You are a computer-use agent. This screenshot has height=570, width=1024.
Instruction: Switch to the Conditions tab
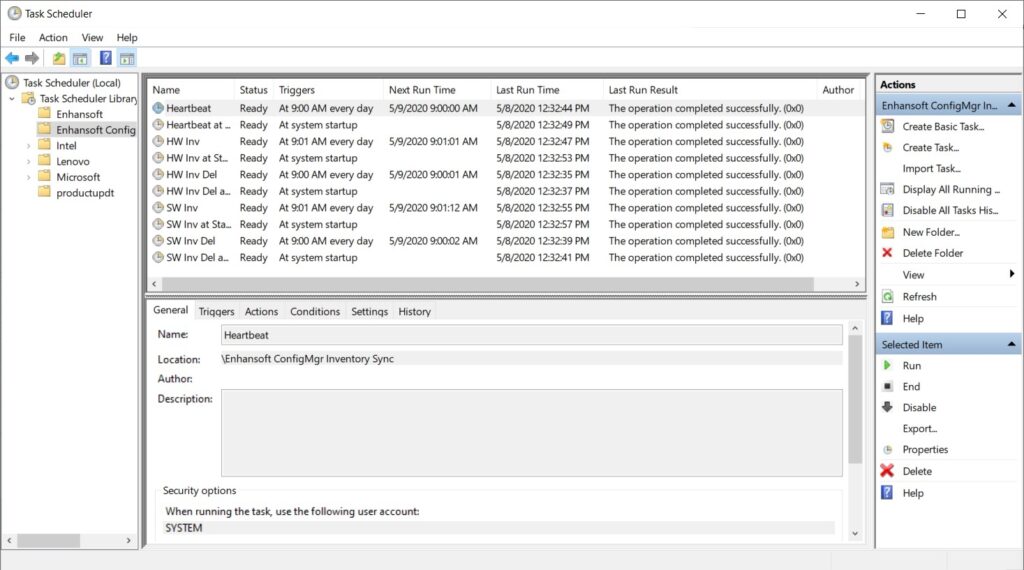point(315,312)
